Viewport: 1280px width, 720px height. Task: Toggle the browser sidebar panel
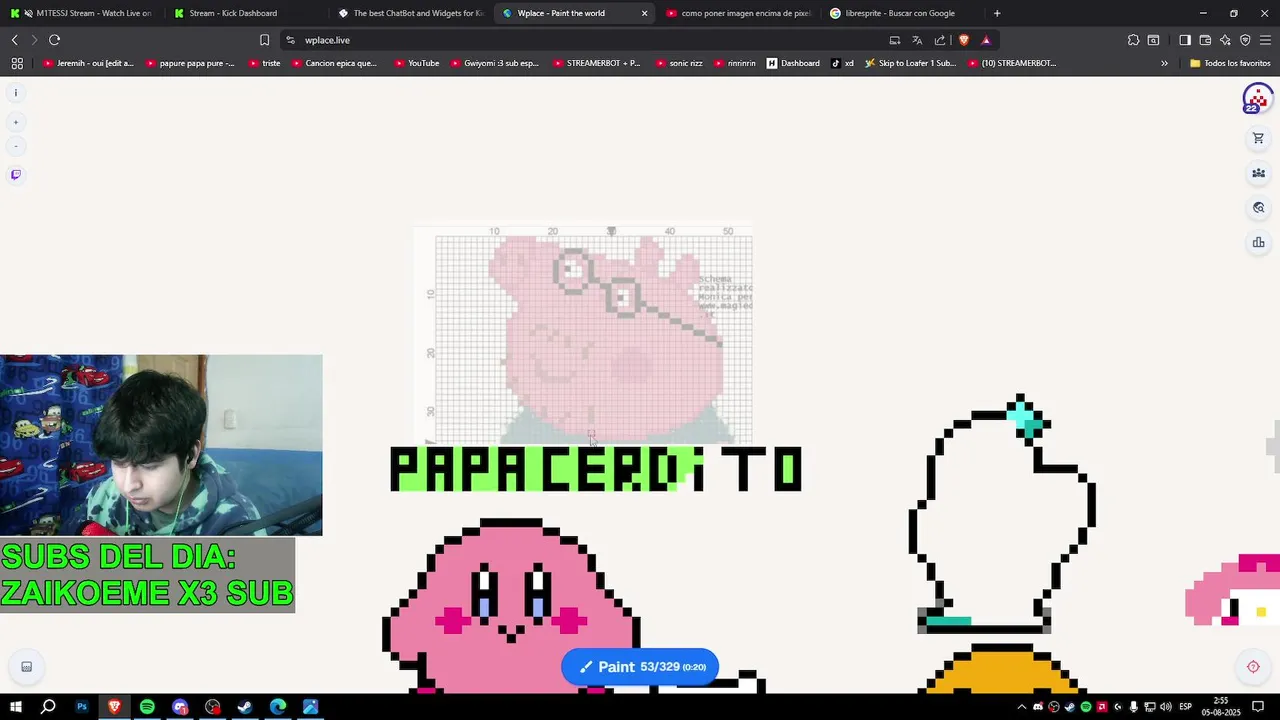(1185, 40)
